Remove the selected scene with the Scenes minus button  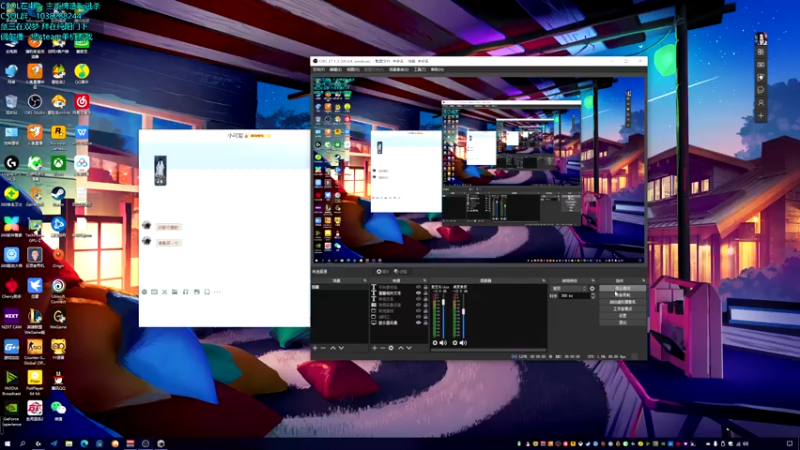pyautogui.click(x=323, y=348)
